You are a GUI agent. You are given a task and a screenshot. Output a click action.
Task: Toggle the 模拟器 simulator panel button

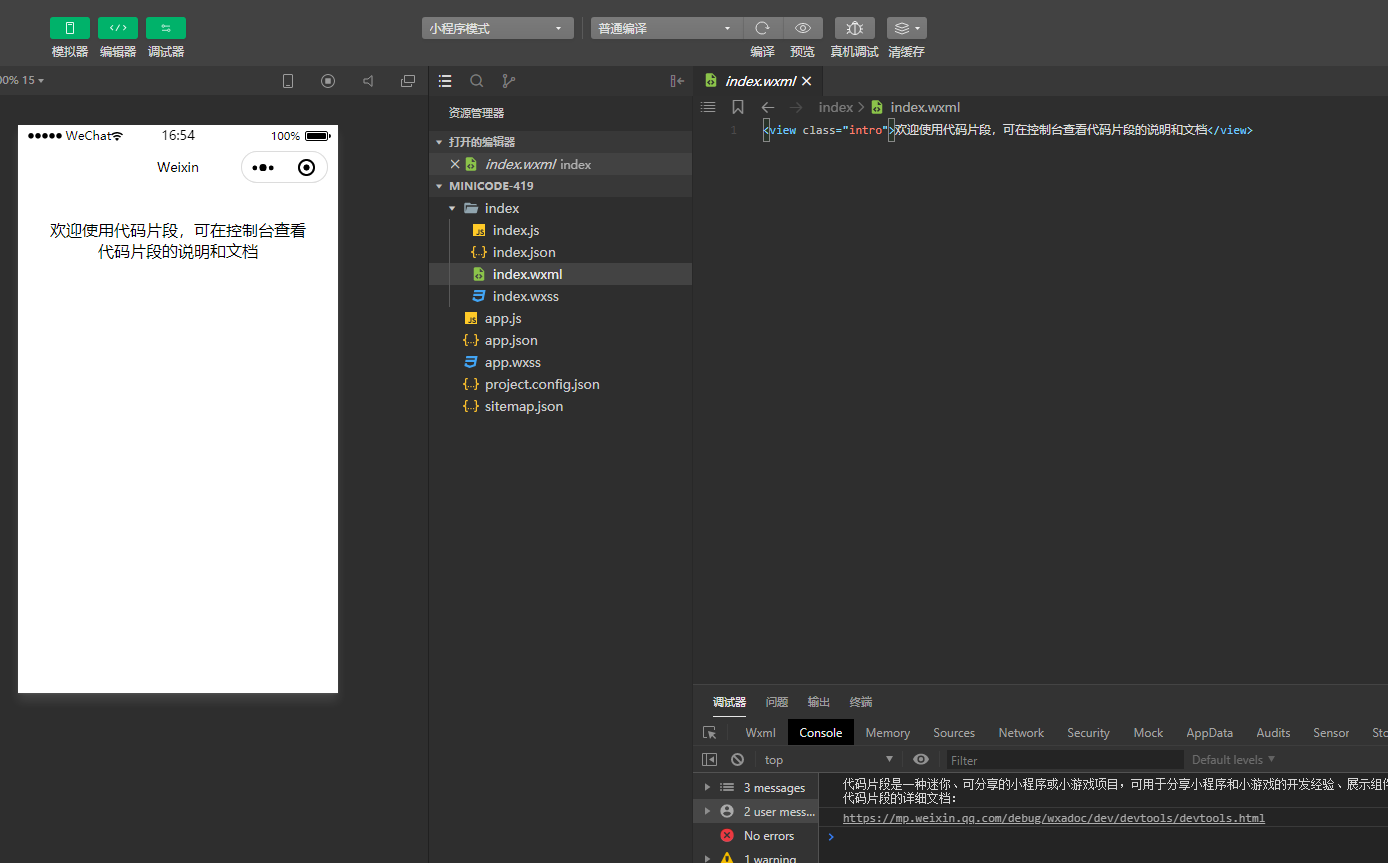[x=70, y=28]
